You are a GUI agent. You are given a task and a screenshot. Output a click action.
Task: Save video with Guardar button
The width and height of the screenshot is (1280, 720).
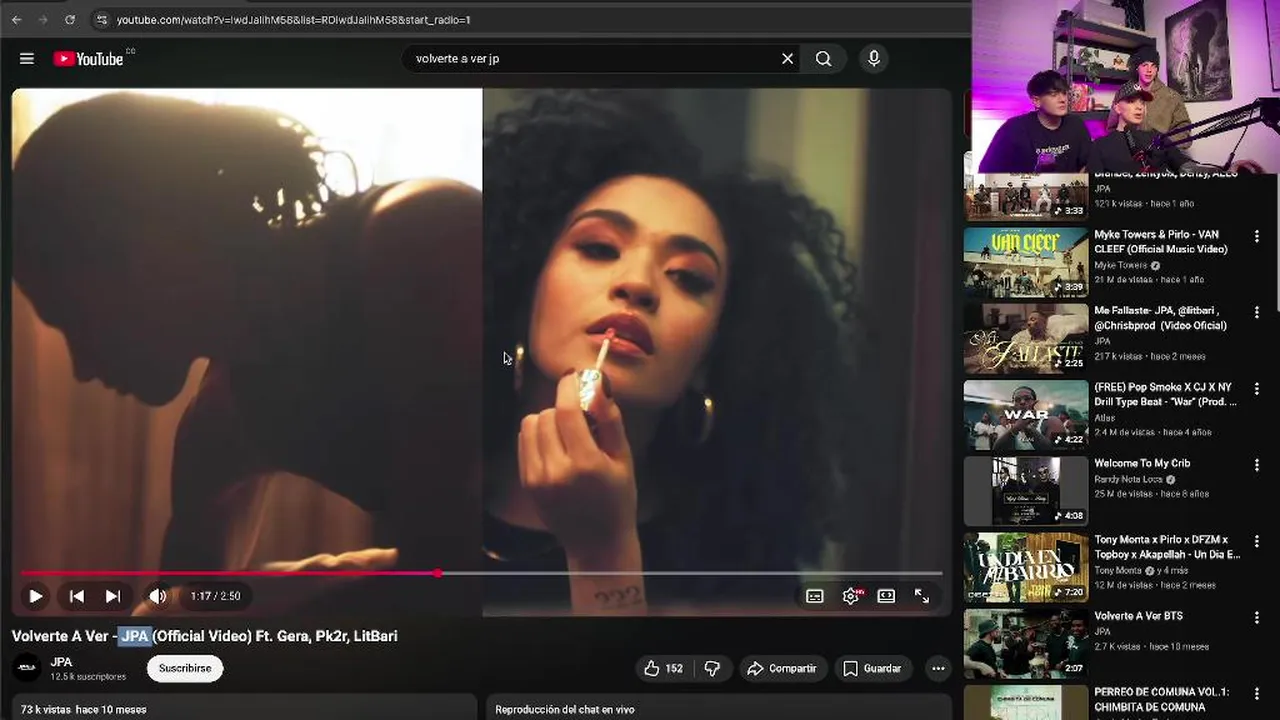pos(872,668)
